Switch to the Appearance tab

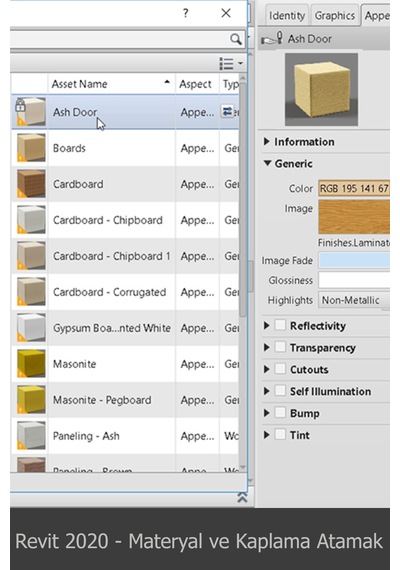[x=376, y=16]
